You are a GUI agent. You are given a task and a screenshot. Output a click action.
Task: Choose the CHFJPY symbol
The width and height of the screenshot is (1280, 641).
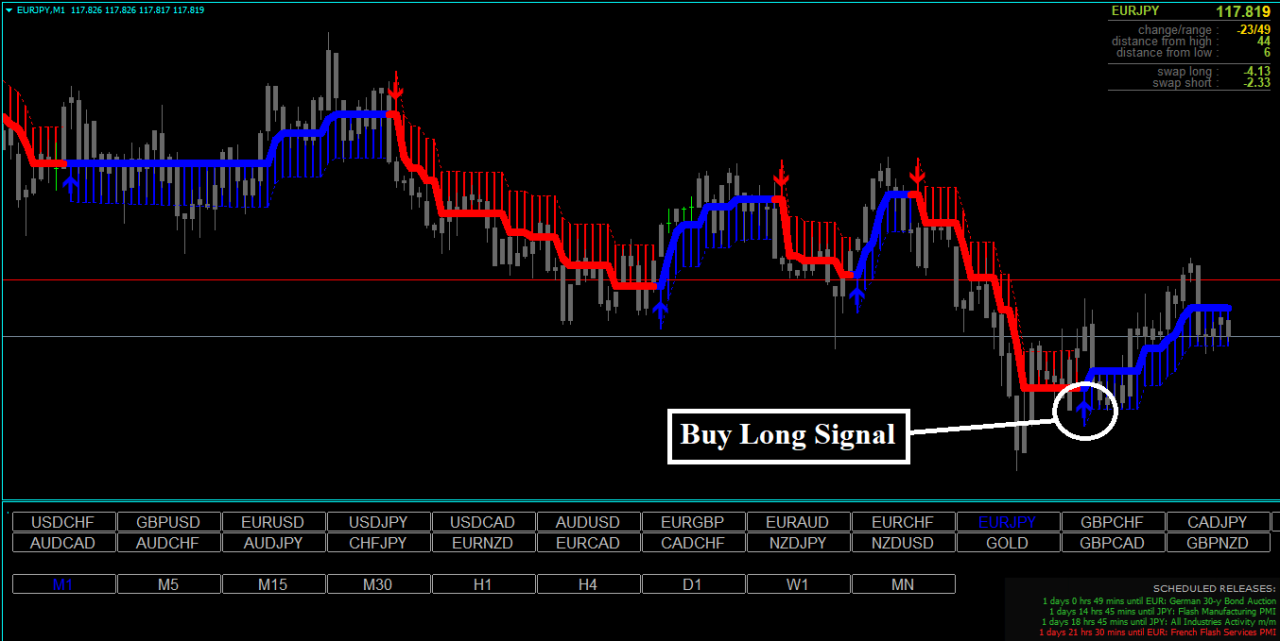379,543
